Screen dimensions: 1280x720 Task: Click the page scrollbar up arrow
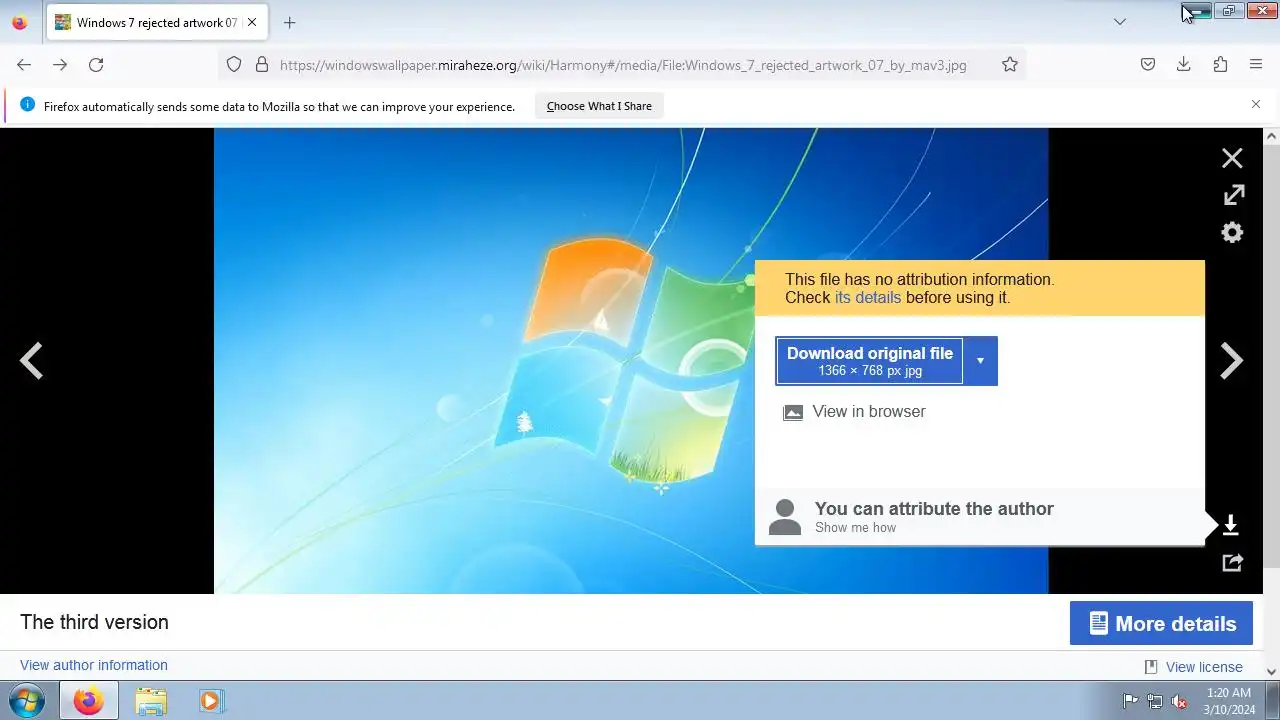[x=1272, y=136]
